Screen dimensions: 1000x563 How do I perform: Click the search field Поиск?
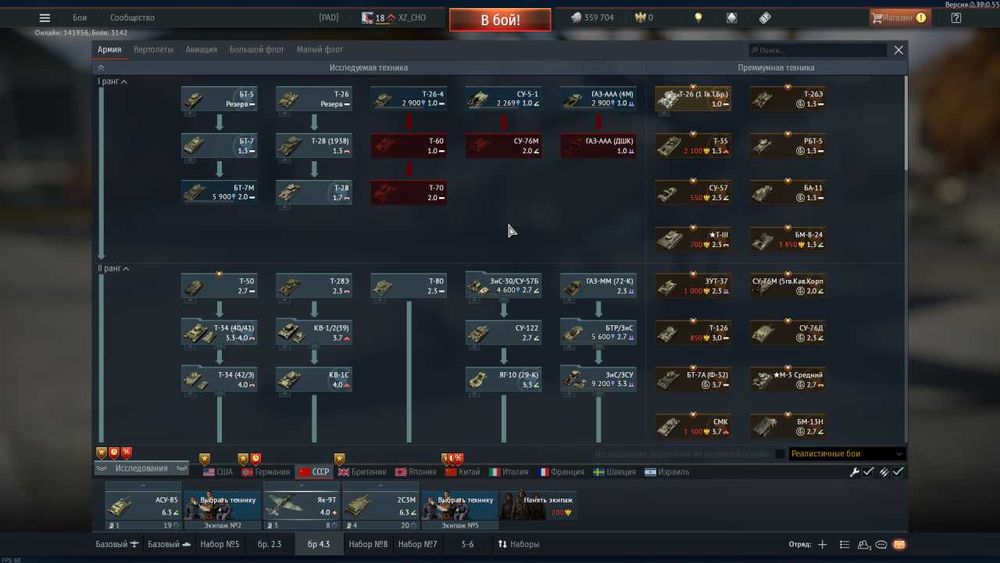click(818, 50)
